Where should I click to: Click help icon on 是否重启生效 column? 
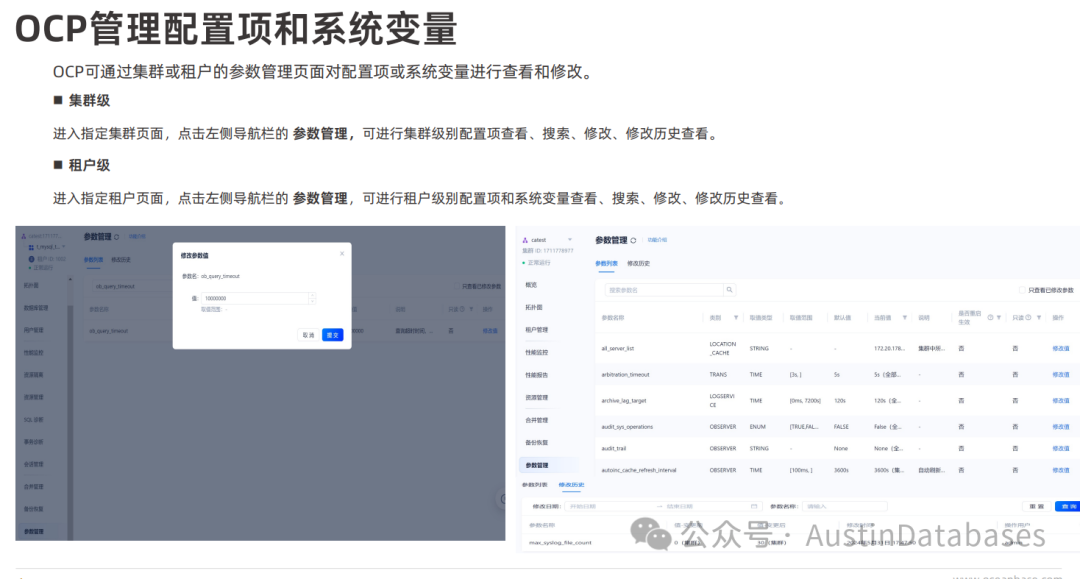[x=990, y=317]
